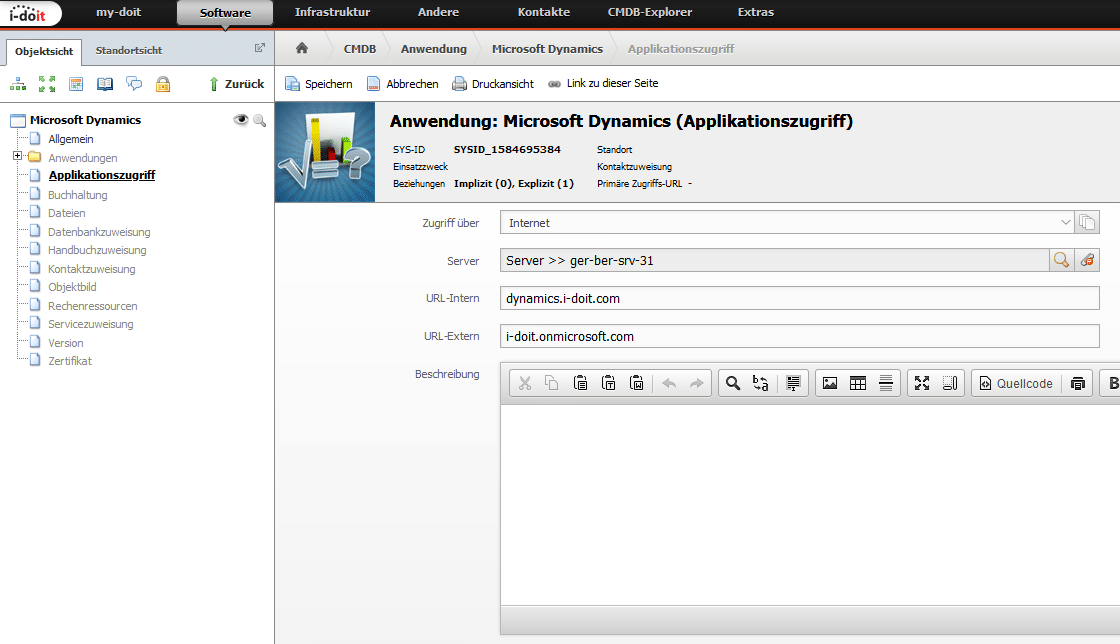Toggle Bold formatting in the editor
Viewport: 1120px width, 644px height.
[1113, 383]
